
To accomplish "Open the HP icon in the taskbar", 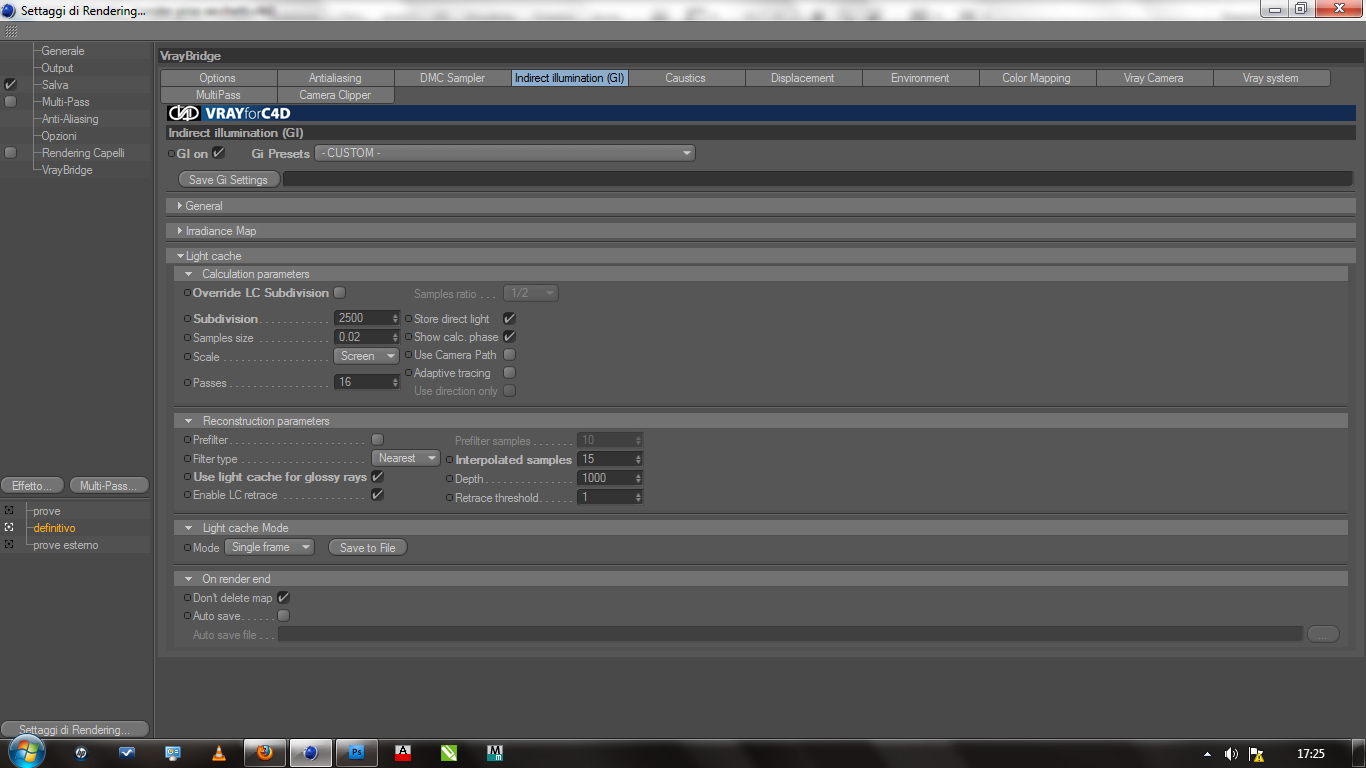I will point(82,753).
